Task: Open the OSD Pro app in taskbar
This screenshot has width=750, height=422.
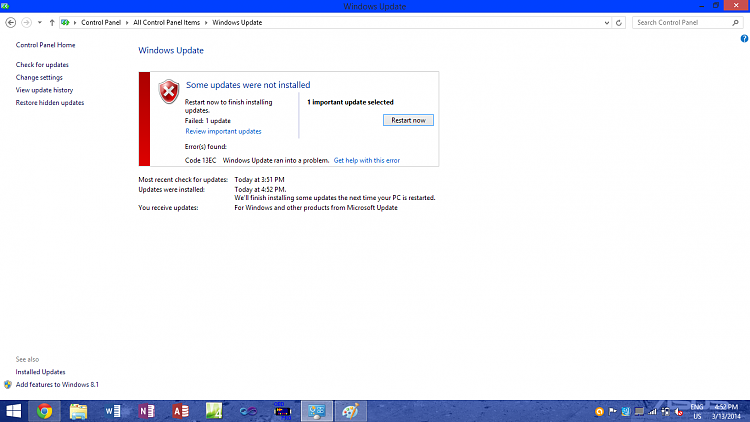Action: click(282, 411)
